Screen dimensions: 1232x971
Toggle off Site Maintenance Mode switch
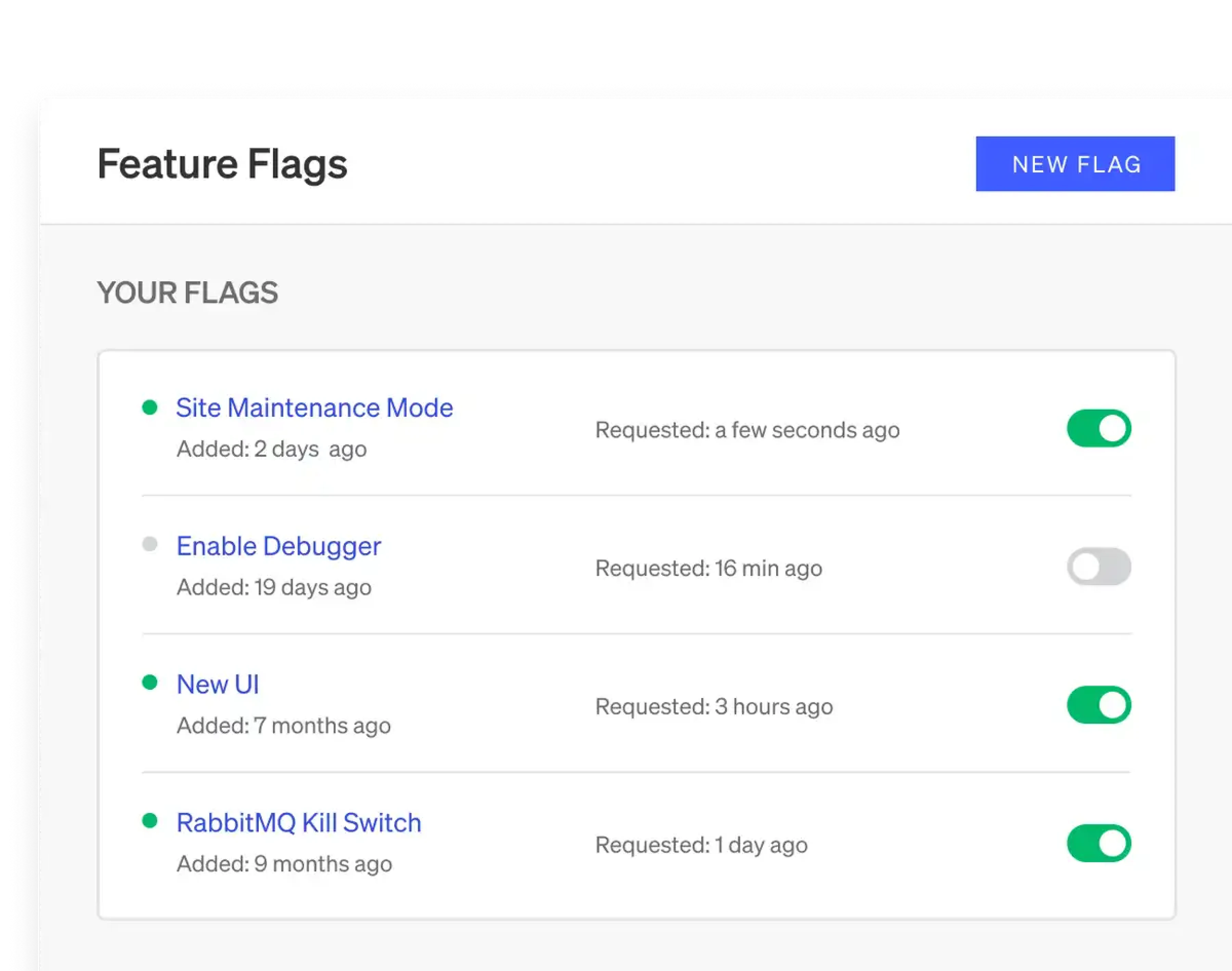tap(1099, 428)
